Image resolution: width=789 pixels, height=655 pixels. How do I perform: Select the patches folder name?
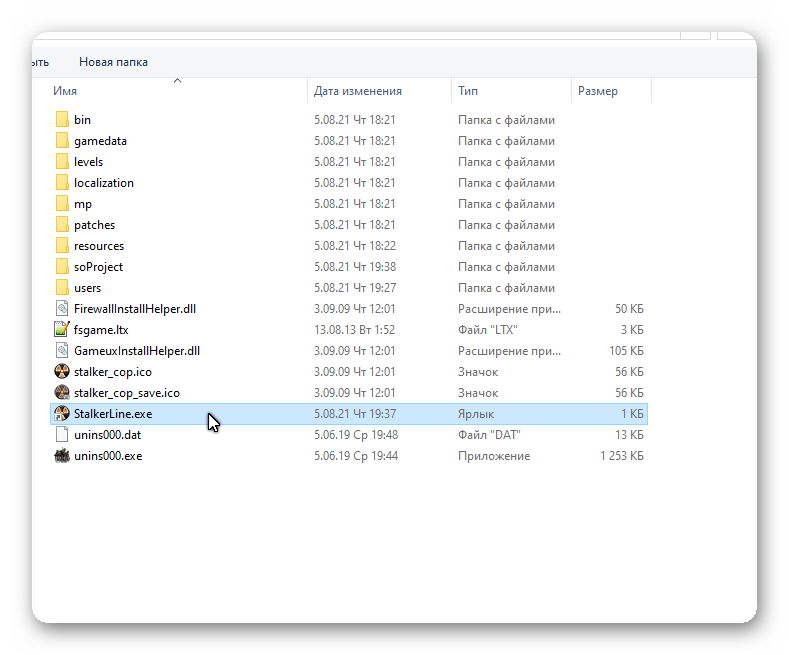pos(94,225)
